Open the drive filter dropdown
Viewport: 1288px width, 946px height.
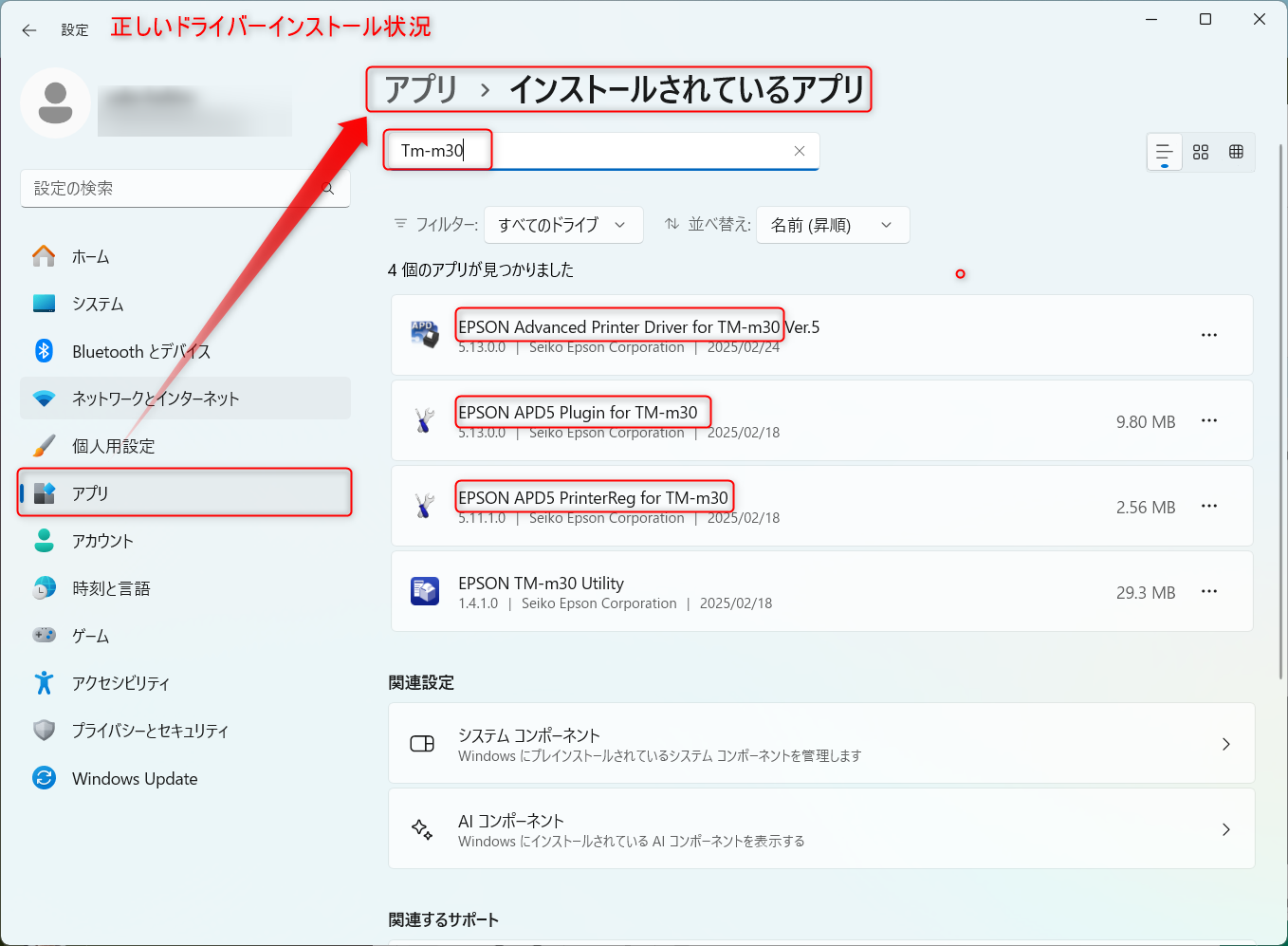[563, 225]
